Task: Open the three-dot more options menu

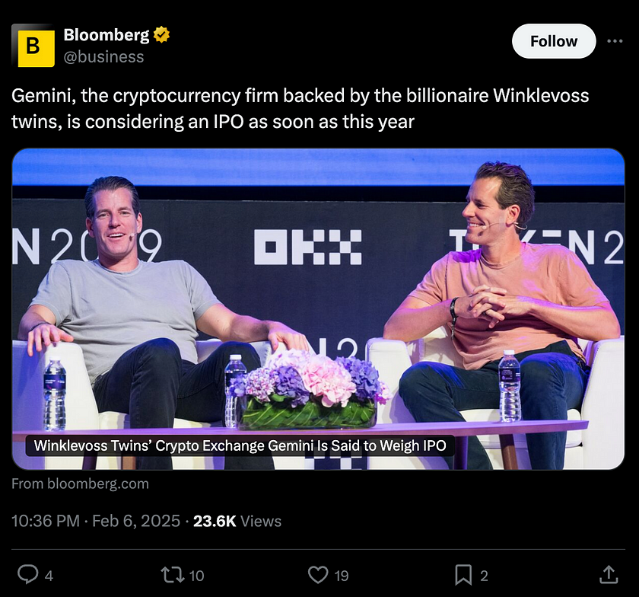Action: coord(615,41)
